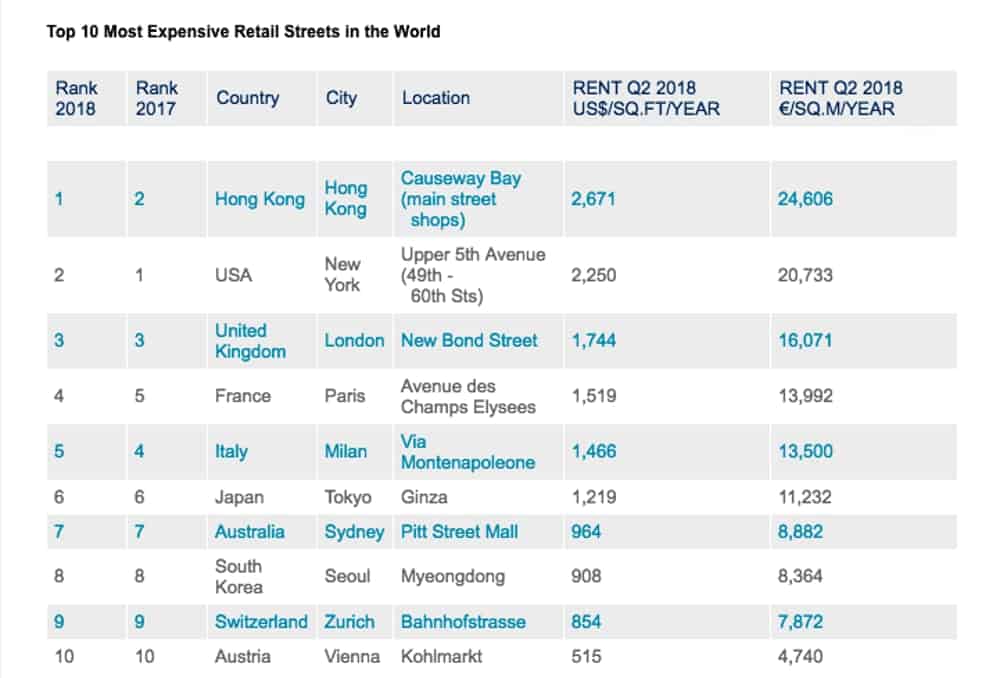Click the country "United Kingdom"
This screenshot has width=1000, height=678.
coord(250,341)
